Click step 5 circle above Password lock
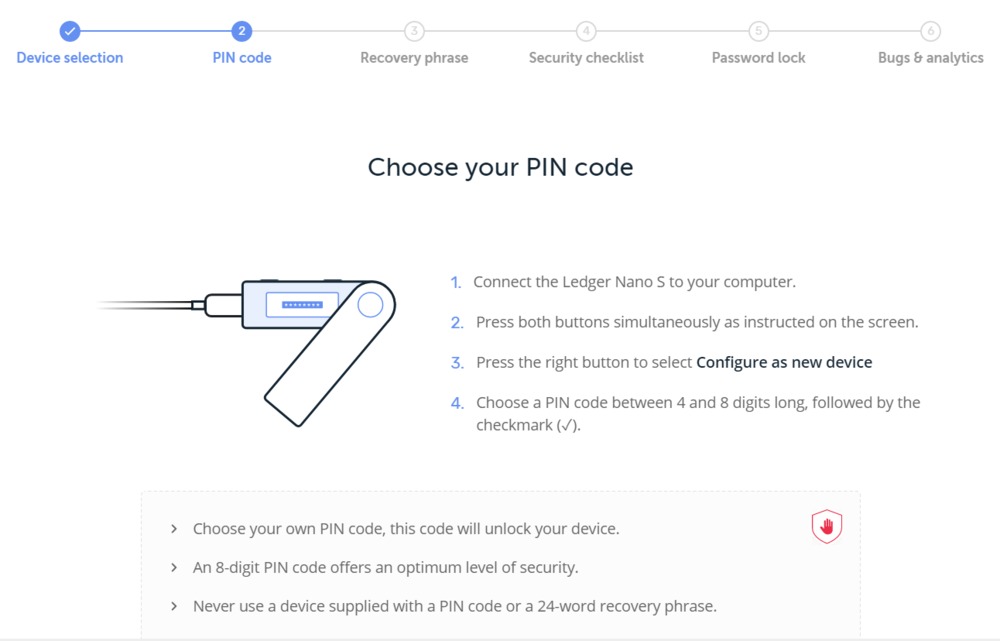The height and width of the screenshot is (641, 1000). tap(758, 31)
